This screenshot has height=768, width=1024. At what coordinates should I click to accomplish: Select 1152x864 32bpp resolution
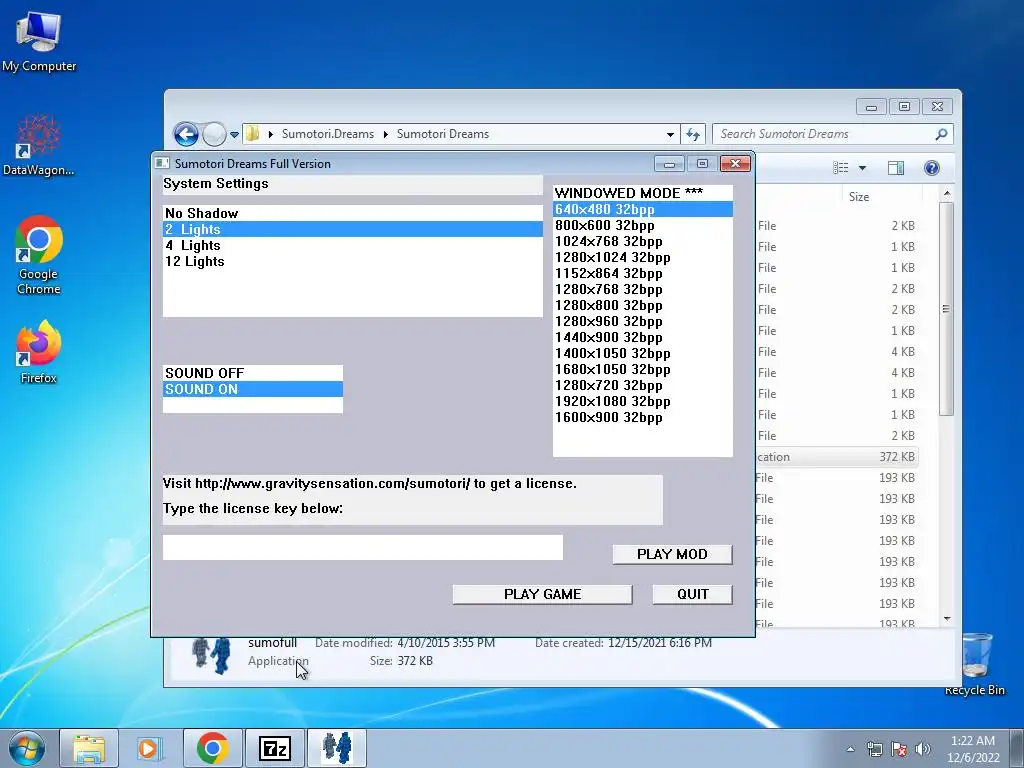(643, 273)
